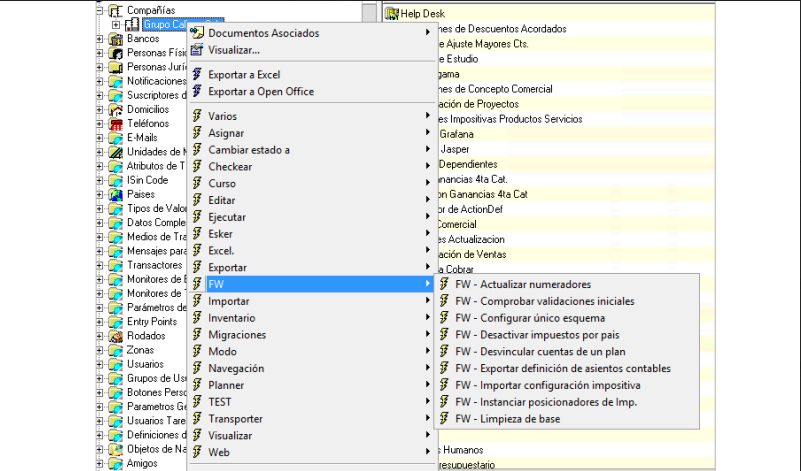Click the tree panel scrollbar up button
The height and width of the screenshot is (471, 801).
[369, 11]
